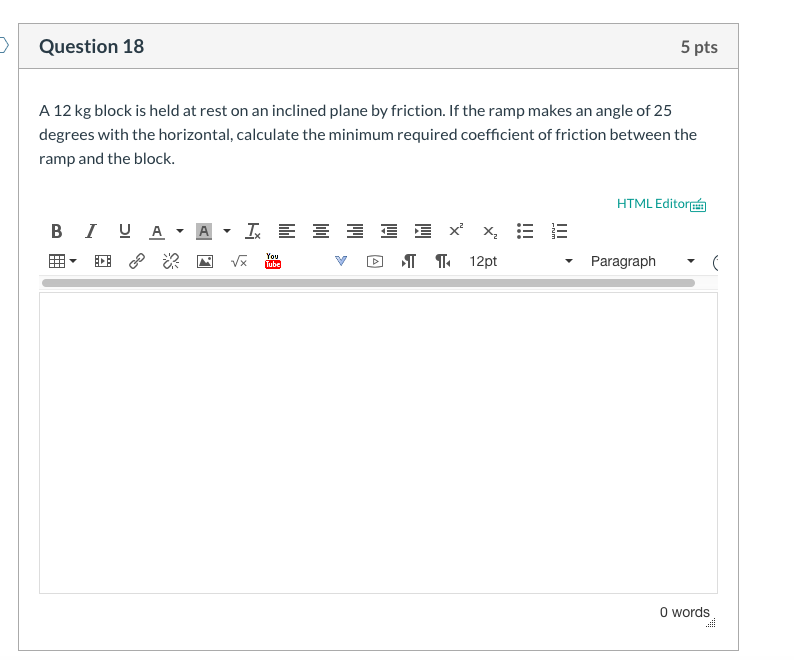
Task: Click the partially visible accessibility icon
Action: click(x=715, y=262)
